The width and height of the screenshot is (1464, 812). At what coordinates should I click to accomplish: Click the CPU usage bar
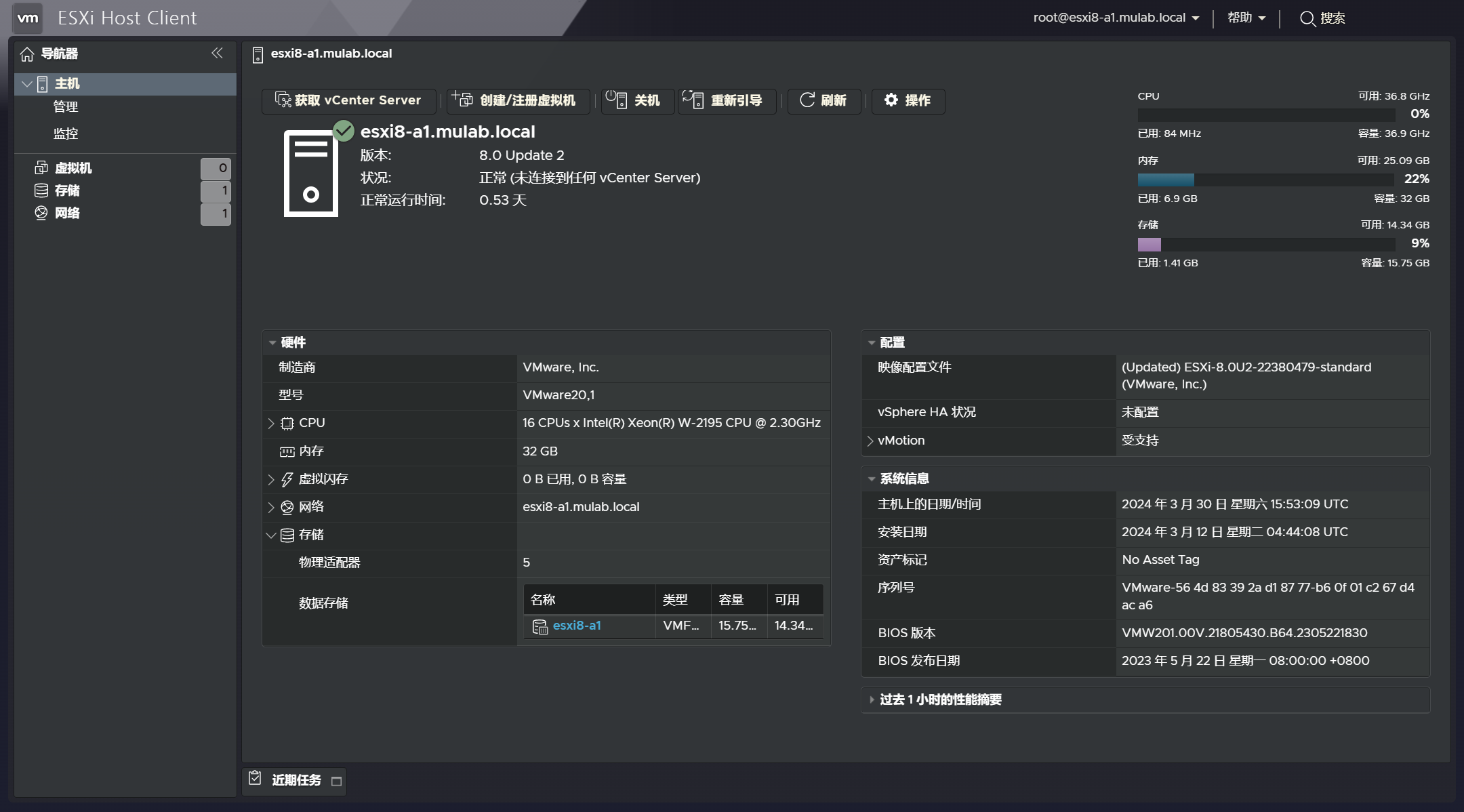pos(1266,115)
